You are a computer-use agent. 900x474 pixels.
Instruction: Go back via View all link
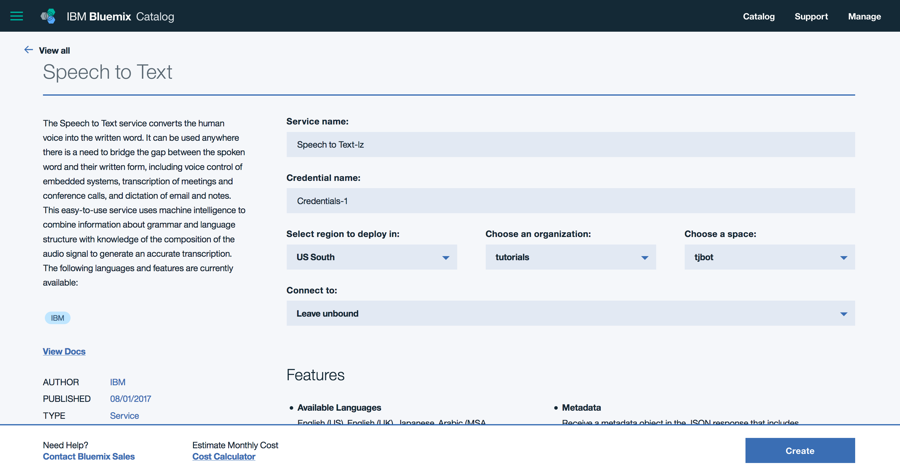(55, 50)
